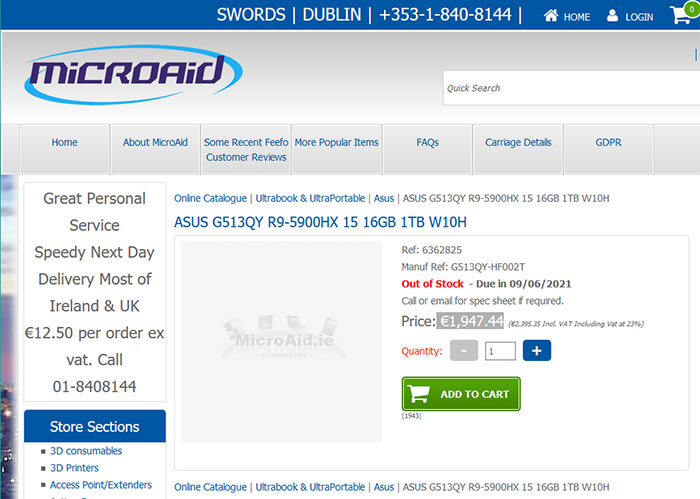Viewport: 700px width, 499px height.
Task: Click the green Add To Cart button
Action: point(461,394)
